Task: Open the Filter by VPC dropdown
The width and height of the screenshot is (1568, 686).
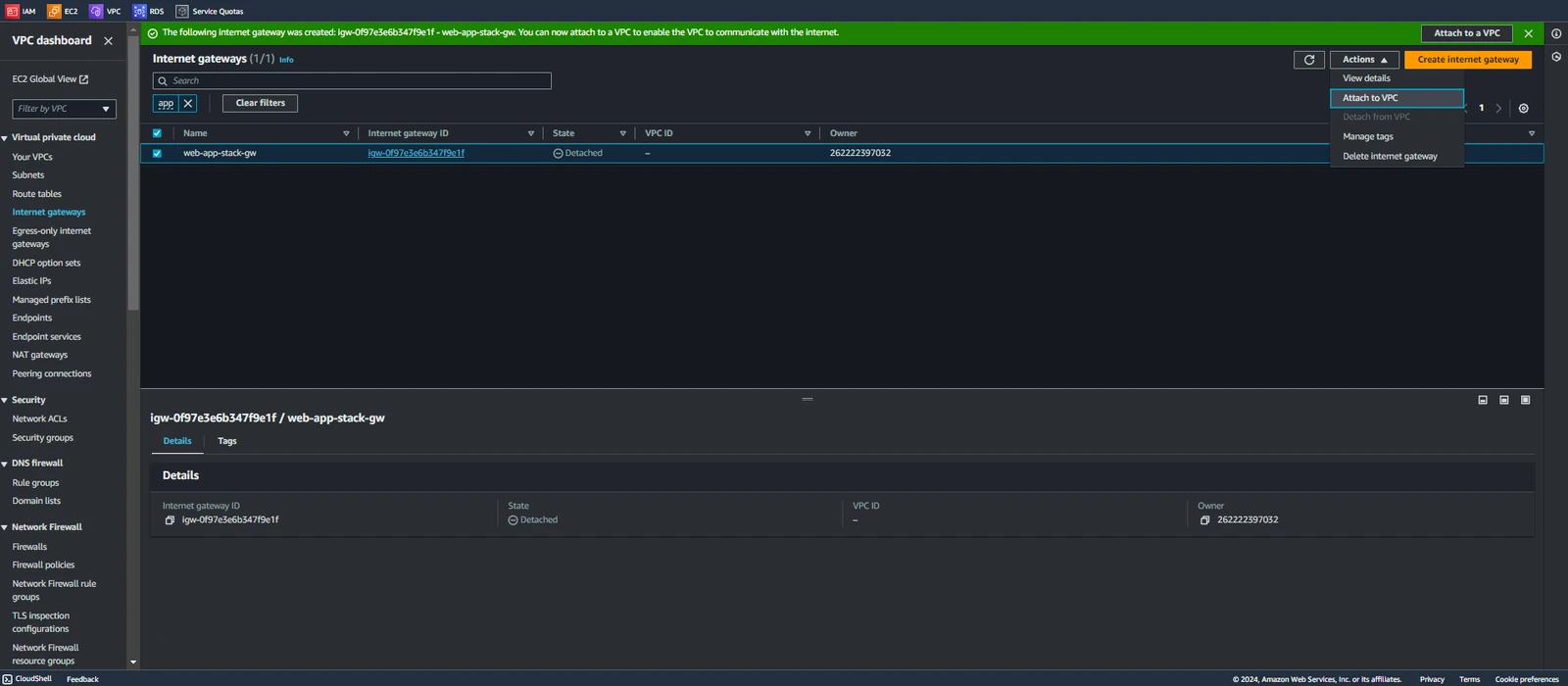Action: coord(64,109)
